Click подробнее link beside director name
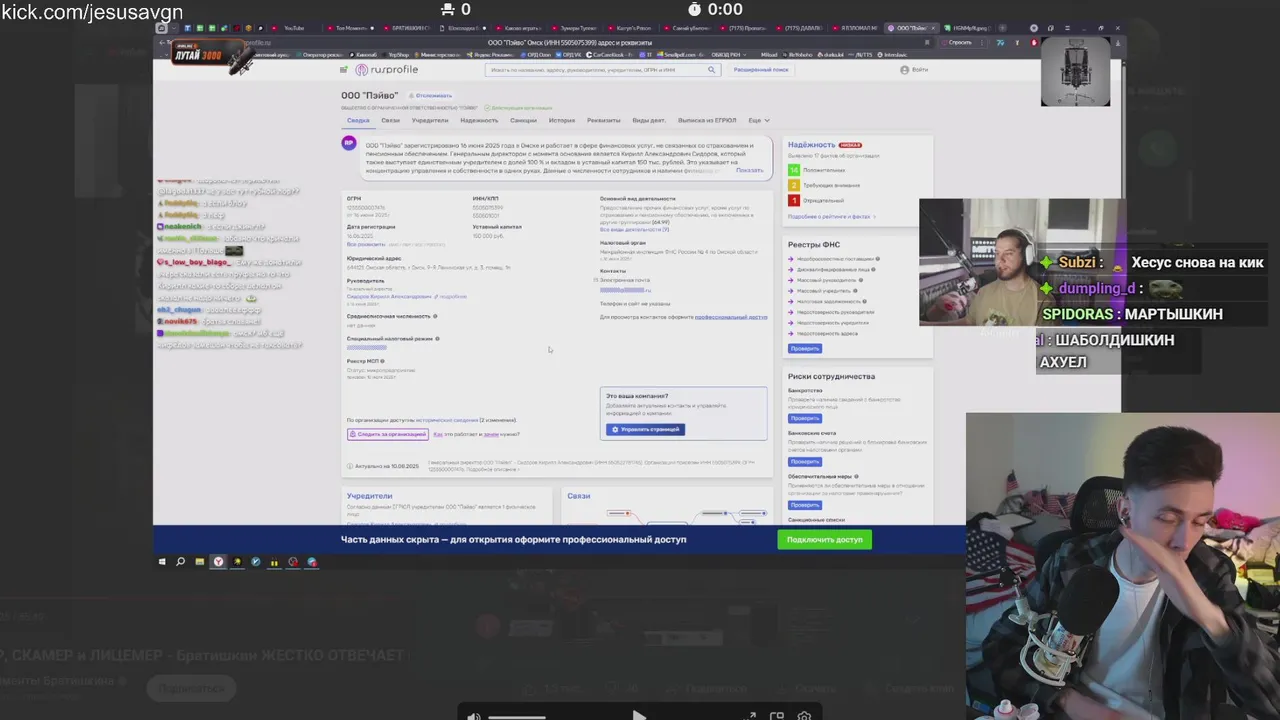This screenshot has height=720, width=1280. pyautogui.click(x=453, y=296)
